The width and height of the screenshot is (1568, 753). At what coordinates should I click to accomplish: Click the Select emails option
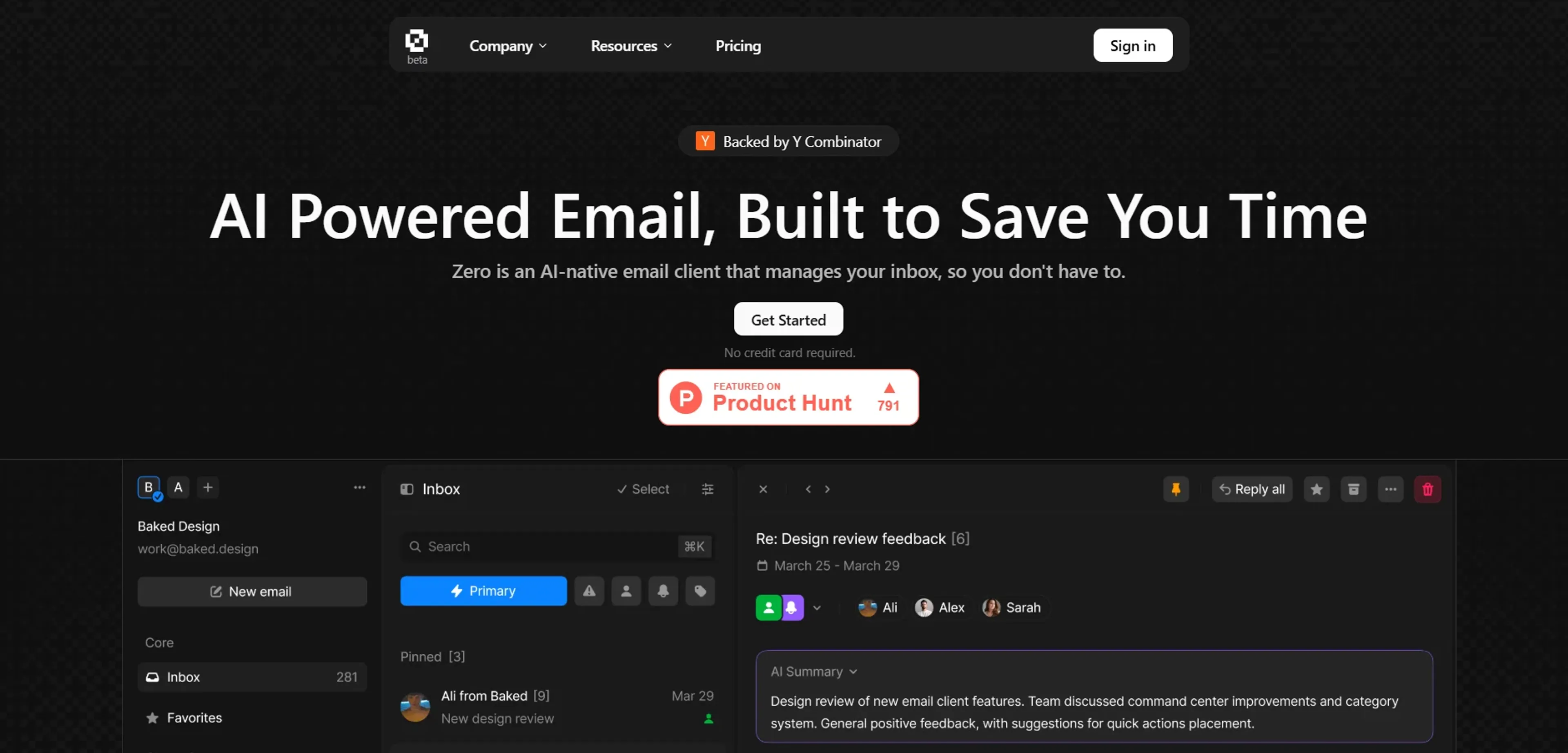[643, 489]
